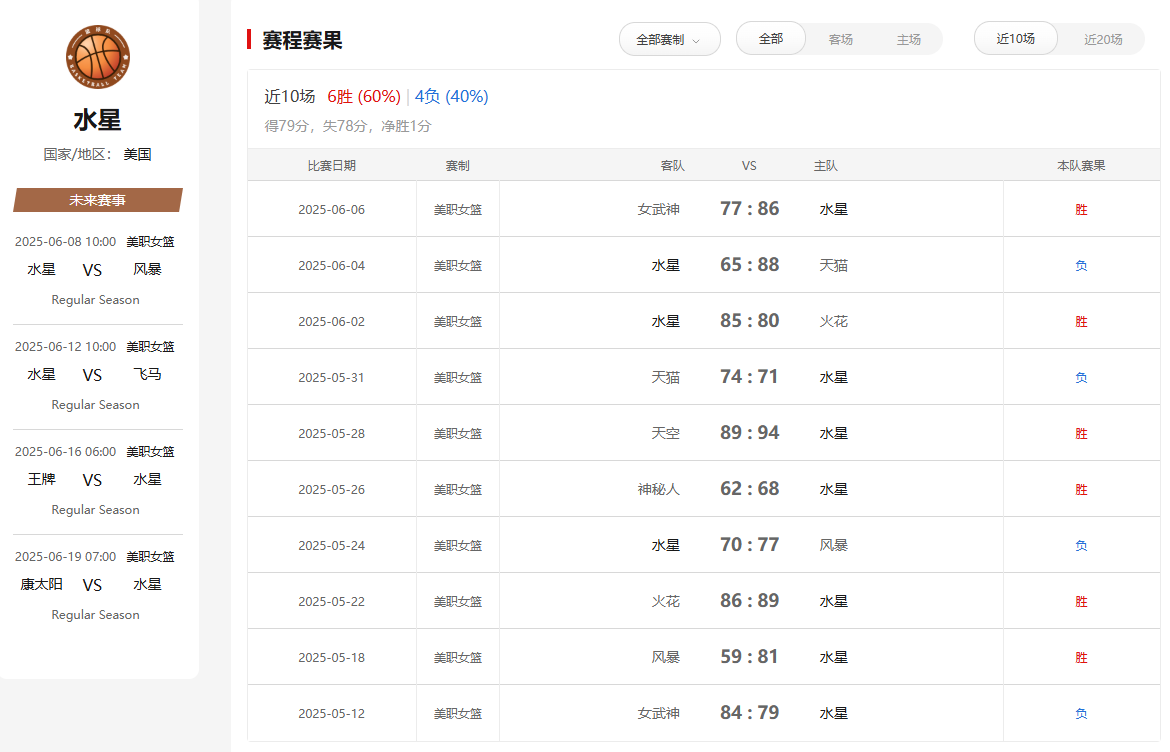
Task: Open the 女武神 team link on 2025-06-06
Action: click(658, 209)
